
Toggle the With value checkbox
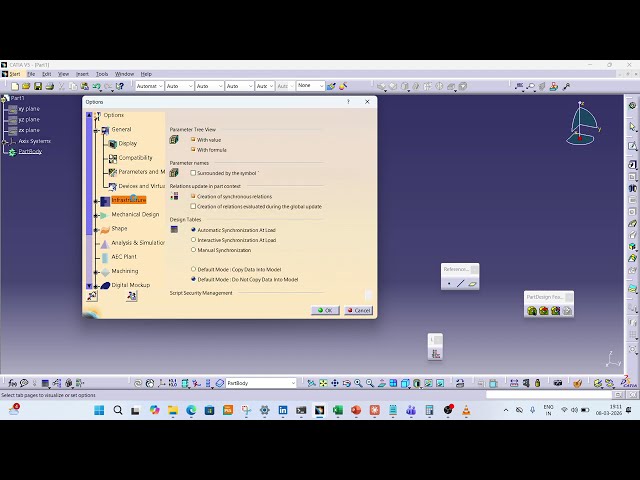[193, 140]
